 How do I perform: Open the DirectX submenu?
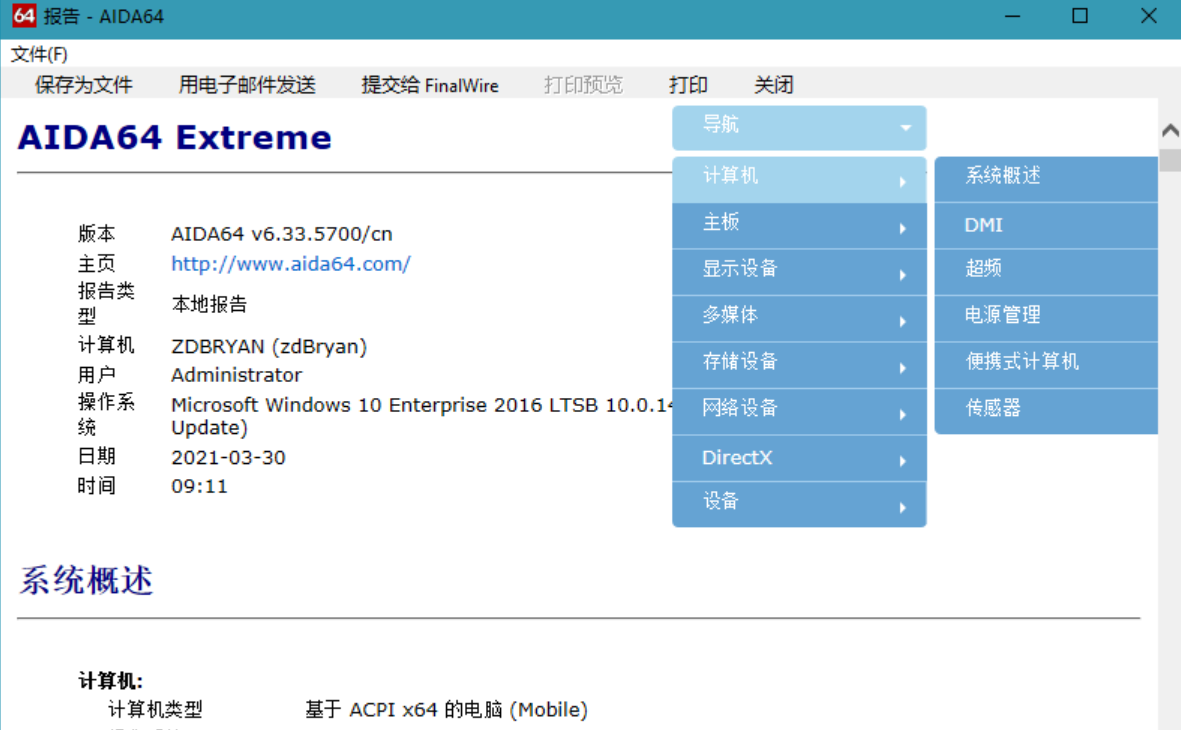click(799, 460)
